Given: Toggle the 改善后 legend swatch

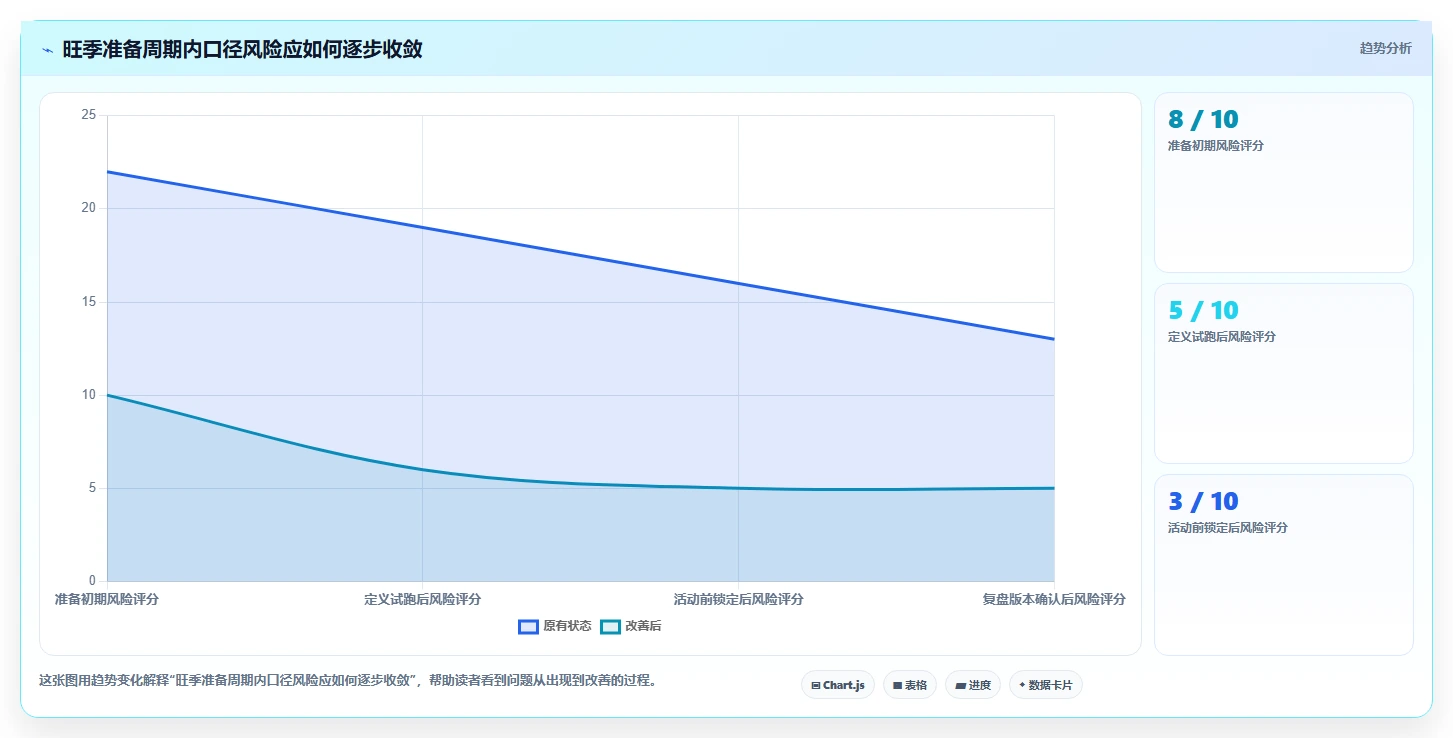Looking at the screenshot, I should 610,627.
